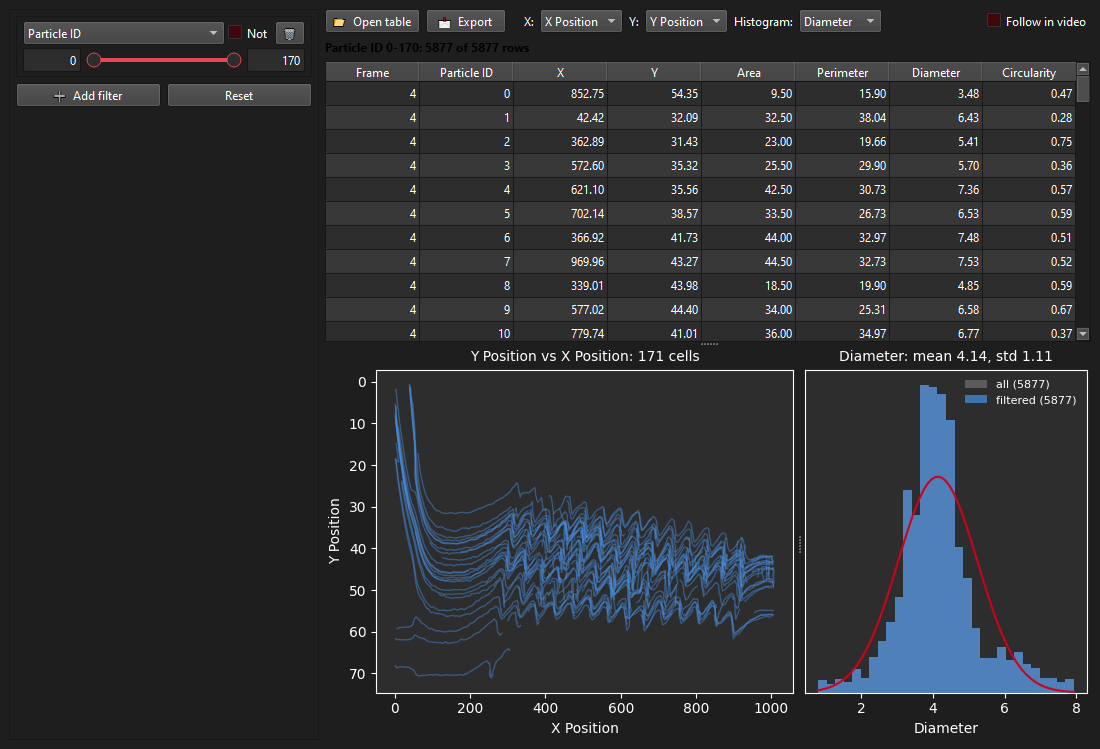Select Diameter value 7.48 cell
The image size is (1100, 749).
pos(936,238)
